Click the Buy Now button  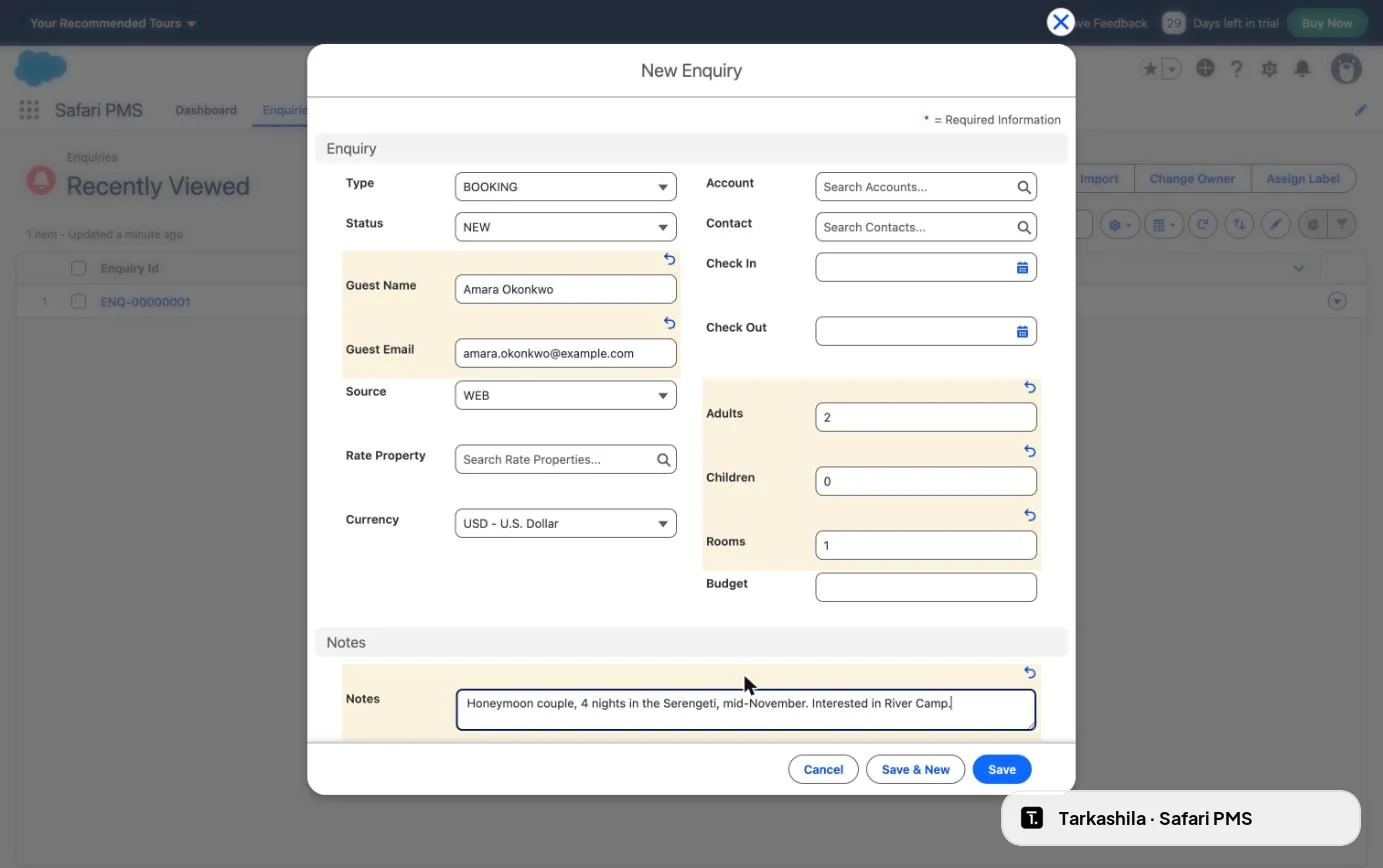click(1327, 23)
